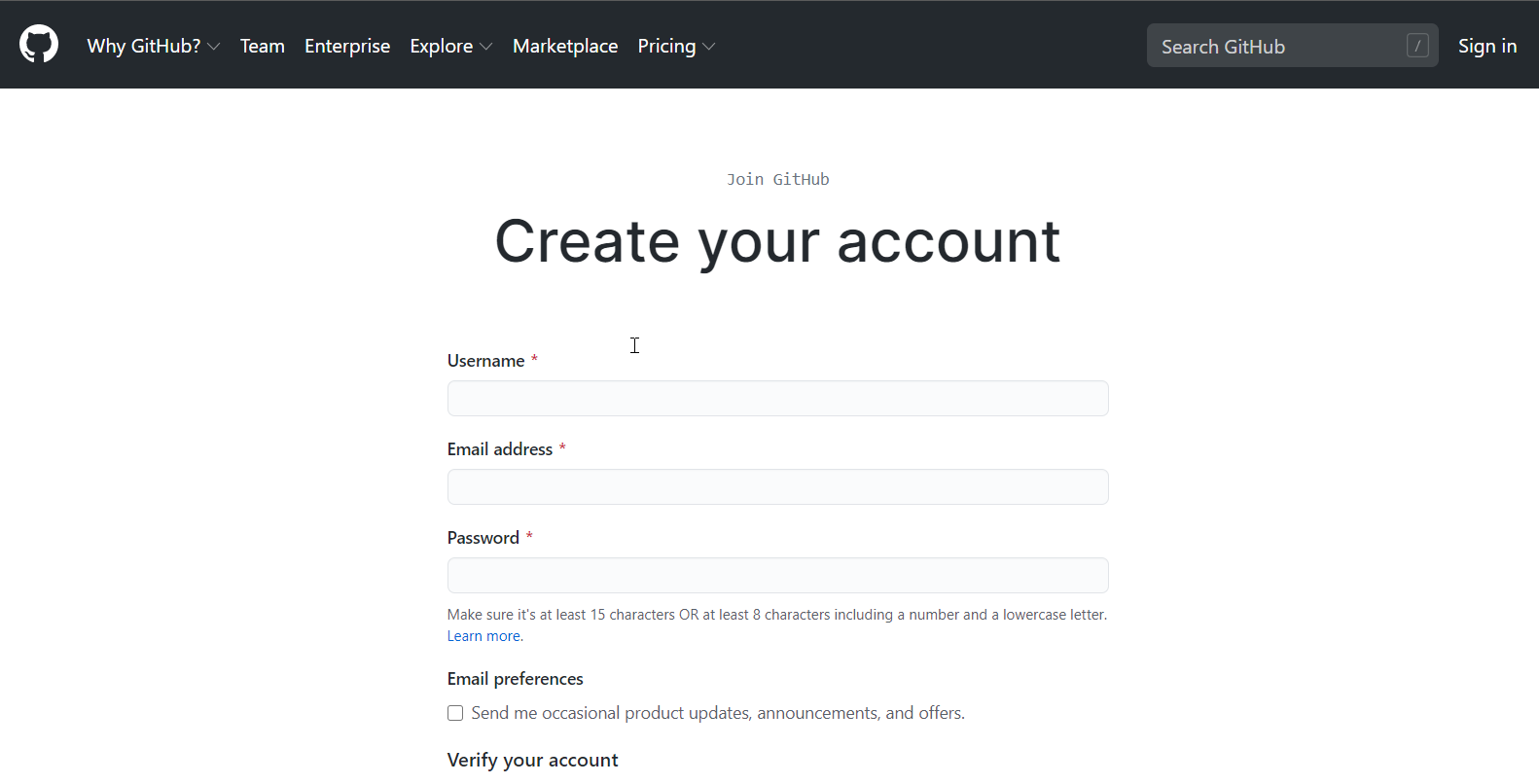Expand the Pricing dropdown menu

(676, 46)
